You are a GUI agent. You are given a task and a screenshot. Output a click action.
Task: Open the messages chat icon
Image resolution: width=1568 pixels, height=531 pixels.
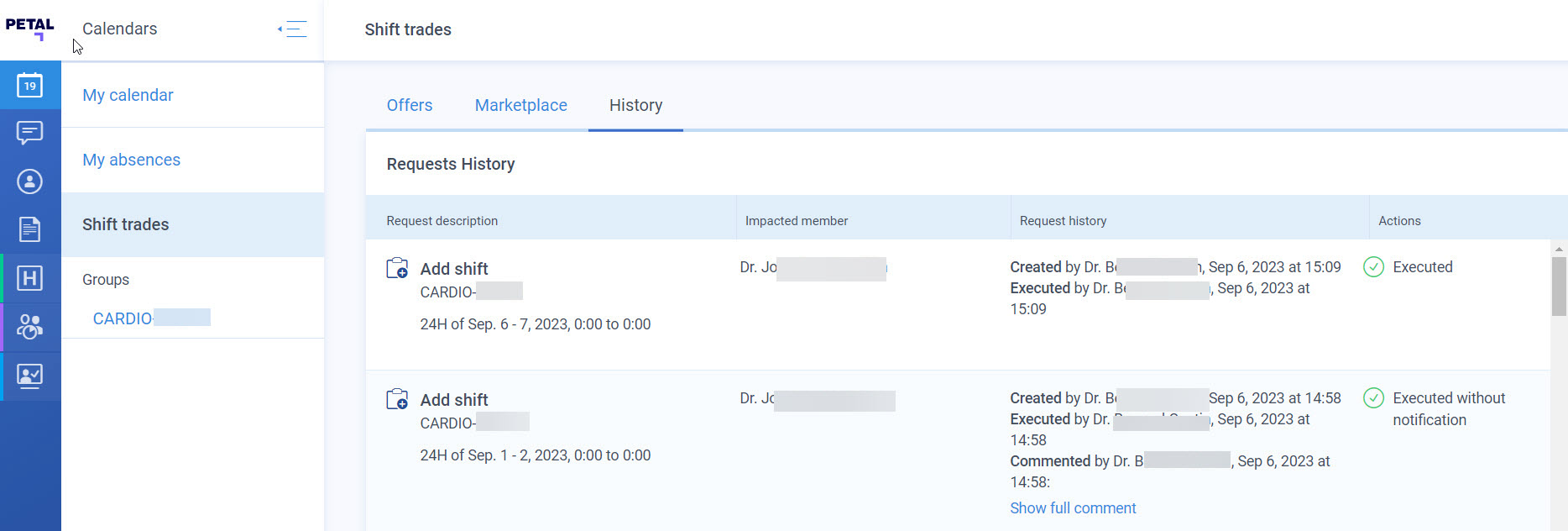pos(30,133)
